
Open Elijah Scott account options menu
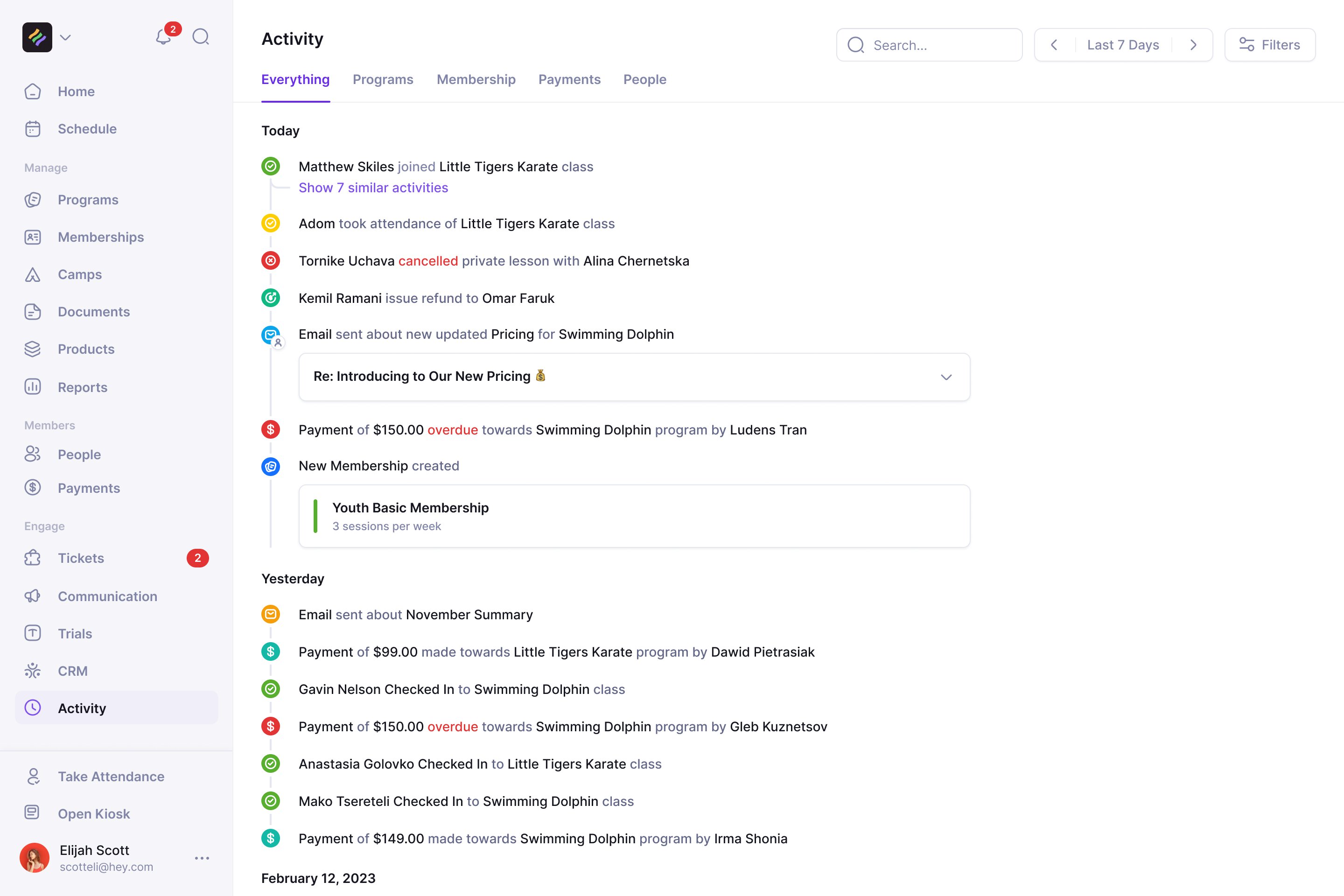[x=202, y=858]
